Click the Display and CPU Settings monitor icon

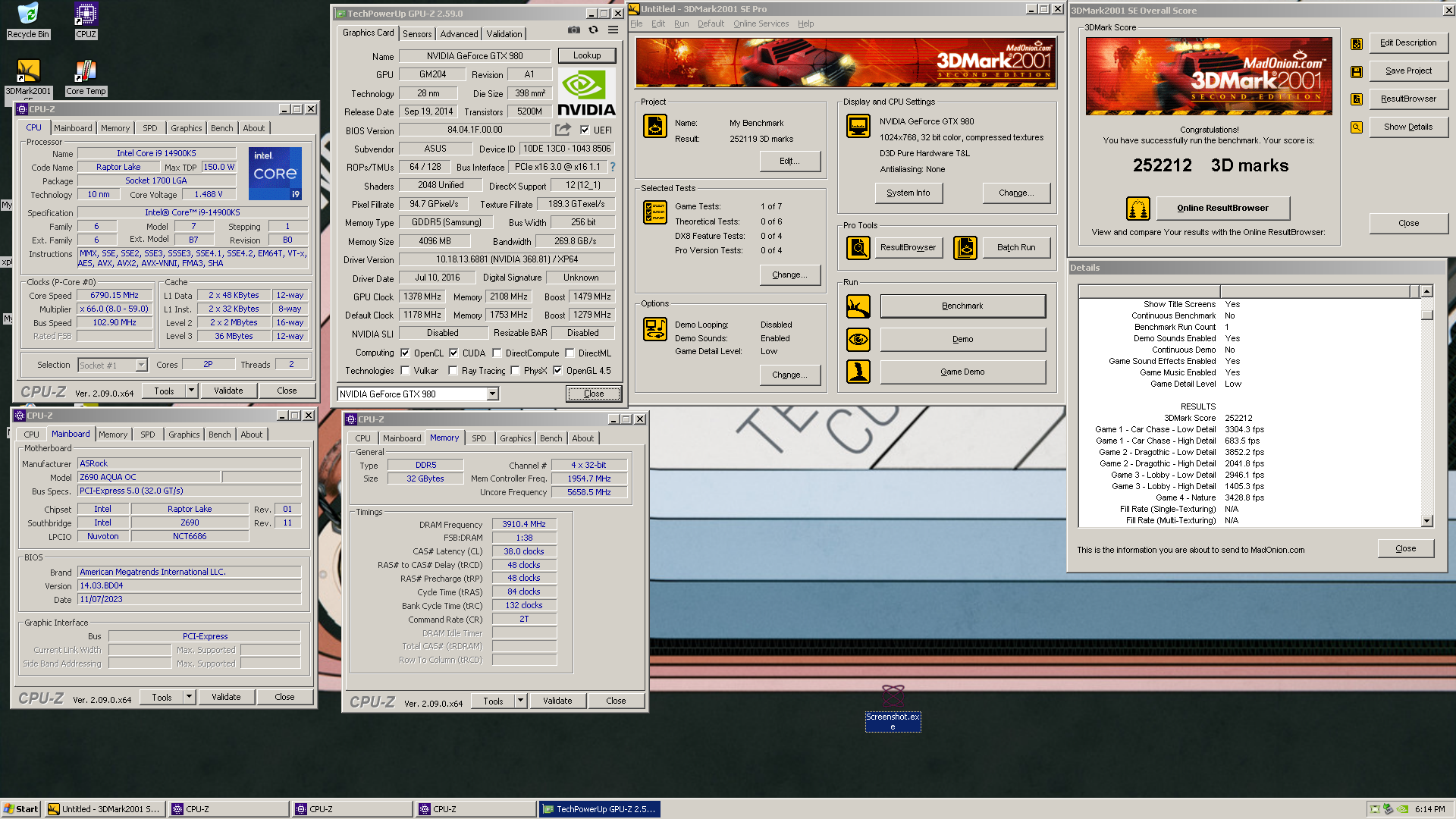click(x=858, y=126)
